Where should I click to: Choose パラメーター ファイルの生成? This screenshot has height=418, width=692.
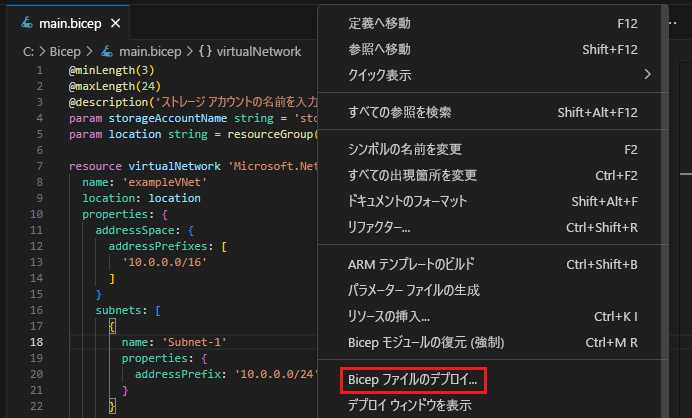(413, 290)
